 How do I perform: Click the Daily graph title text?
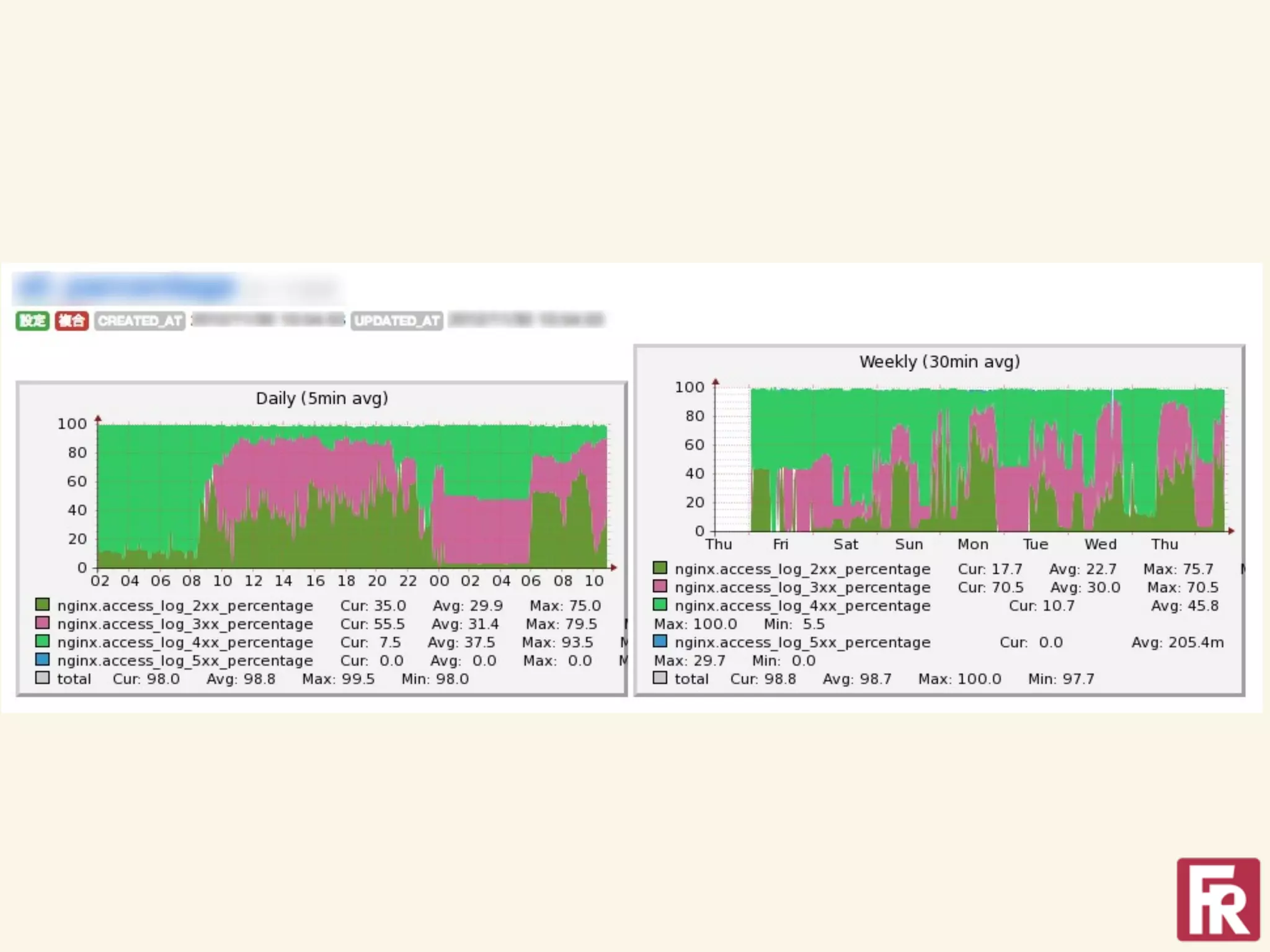pos(322,399)
